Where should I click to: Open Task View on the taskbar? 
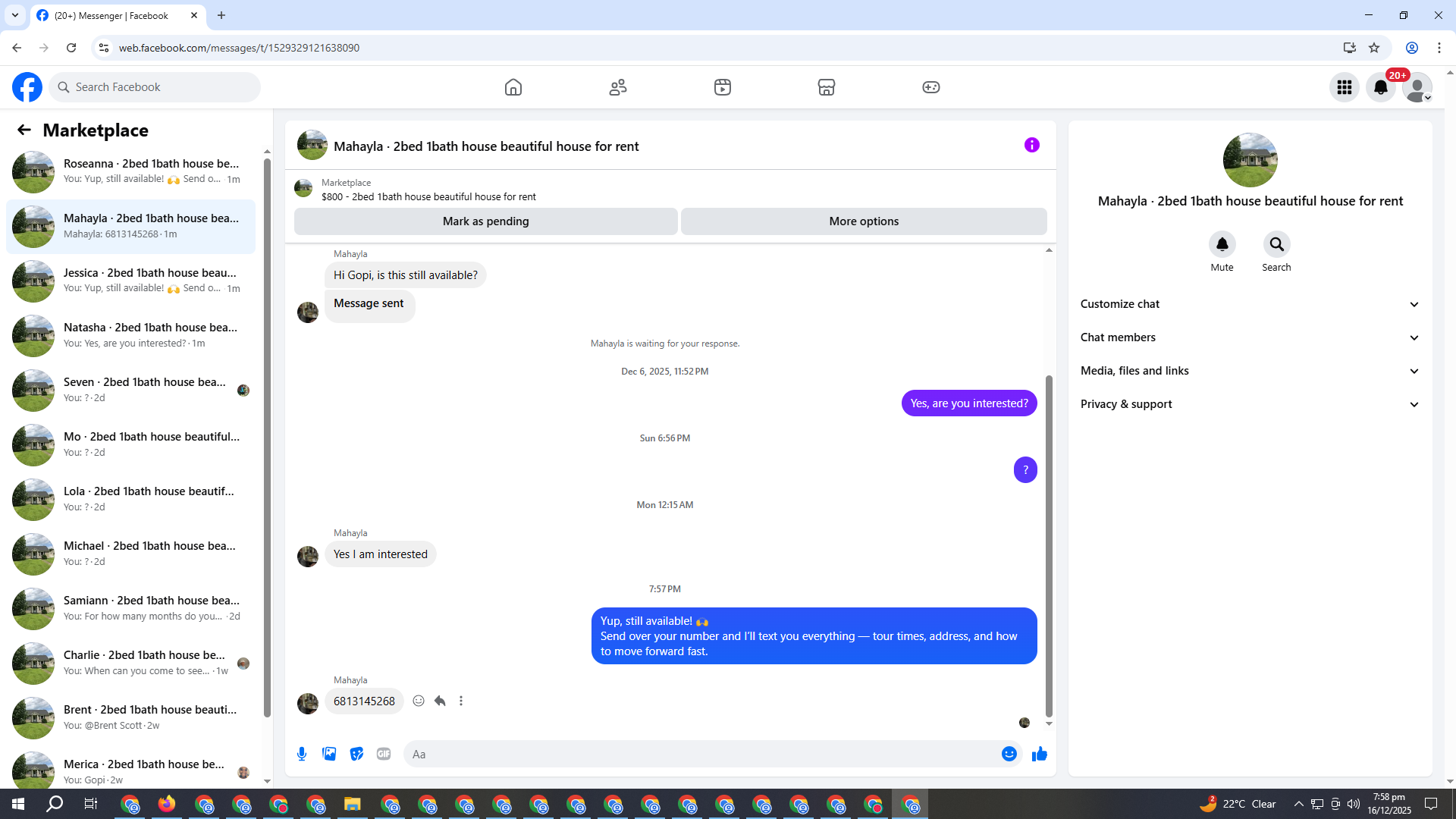coord(91,804)
